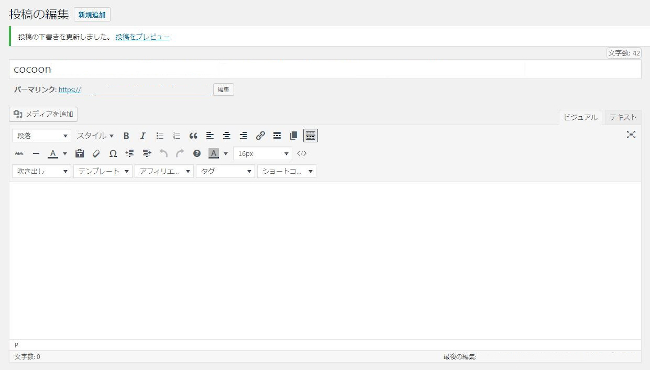Align text left

pyautogui.click(x=210, y=136)
